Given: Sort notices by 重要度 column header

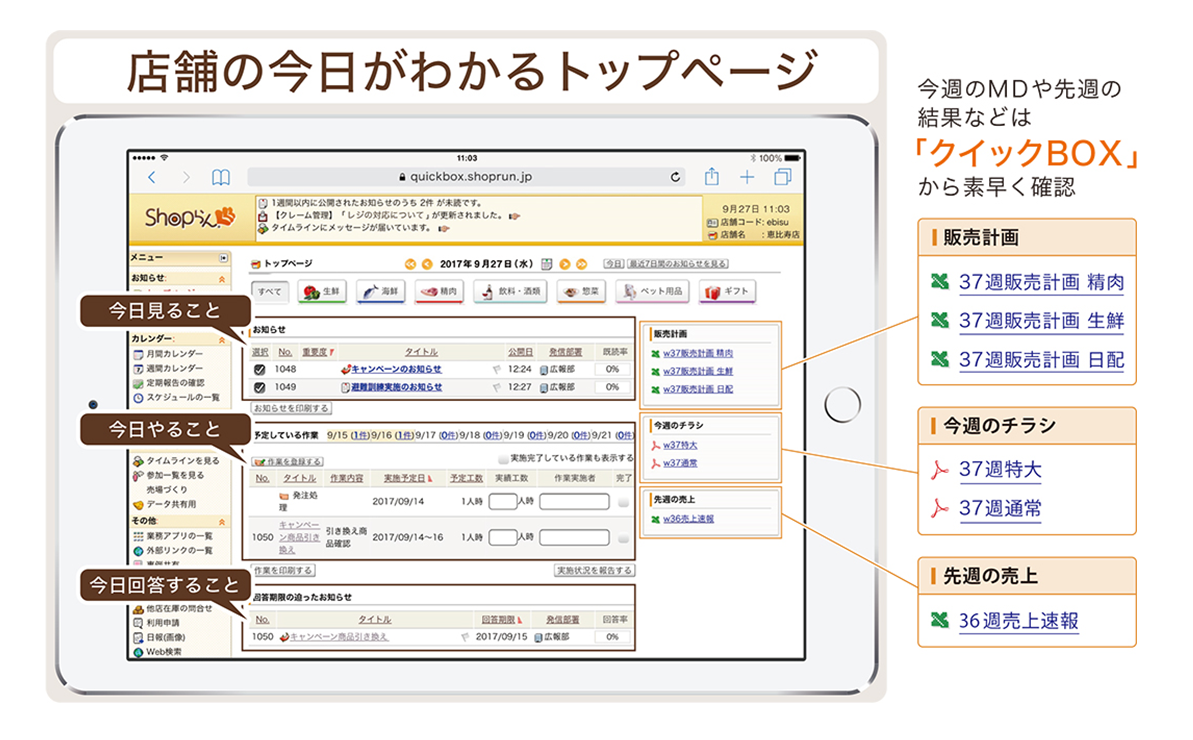Looking at the screenshot, I should pyautogui.click(x=317, y=352).
